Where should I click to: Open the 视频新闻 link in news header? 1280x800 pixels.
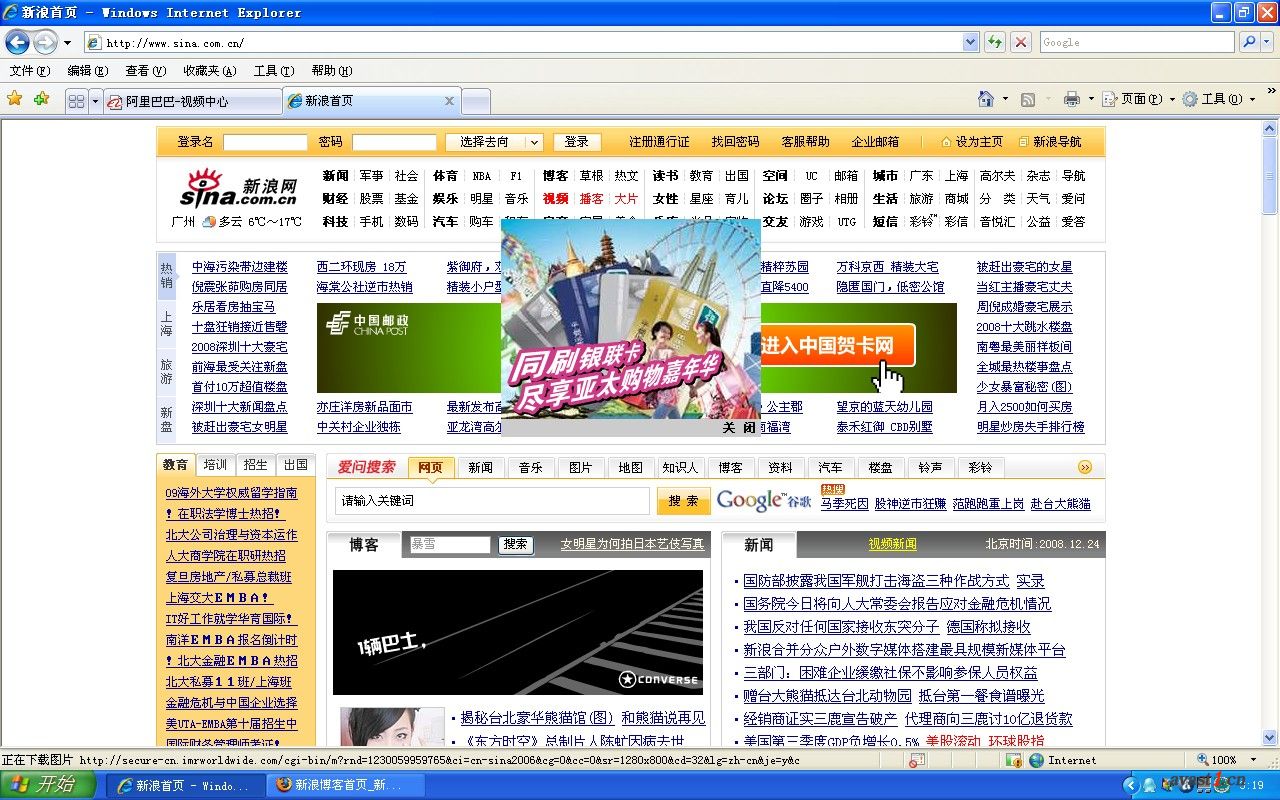pyautogui.click(x=893, y=544)
